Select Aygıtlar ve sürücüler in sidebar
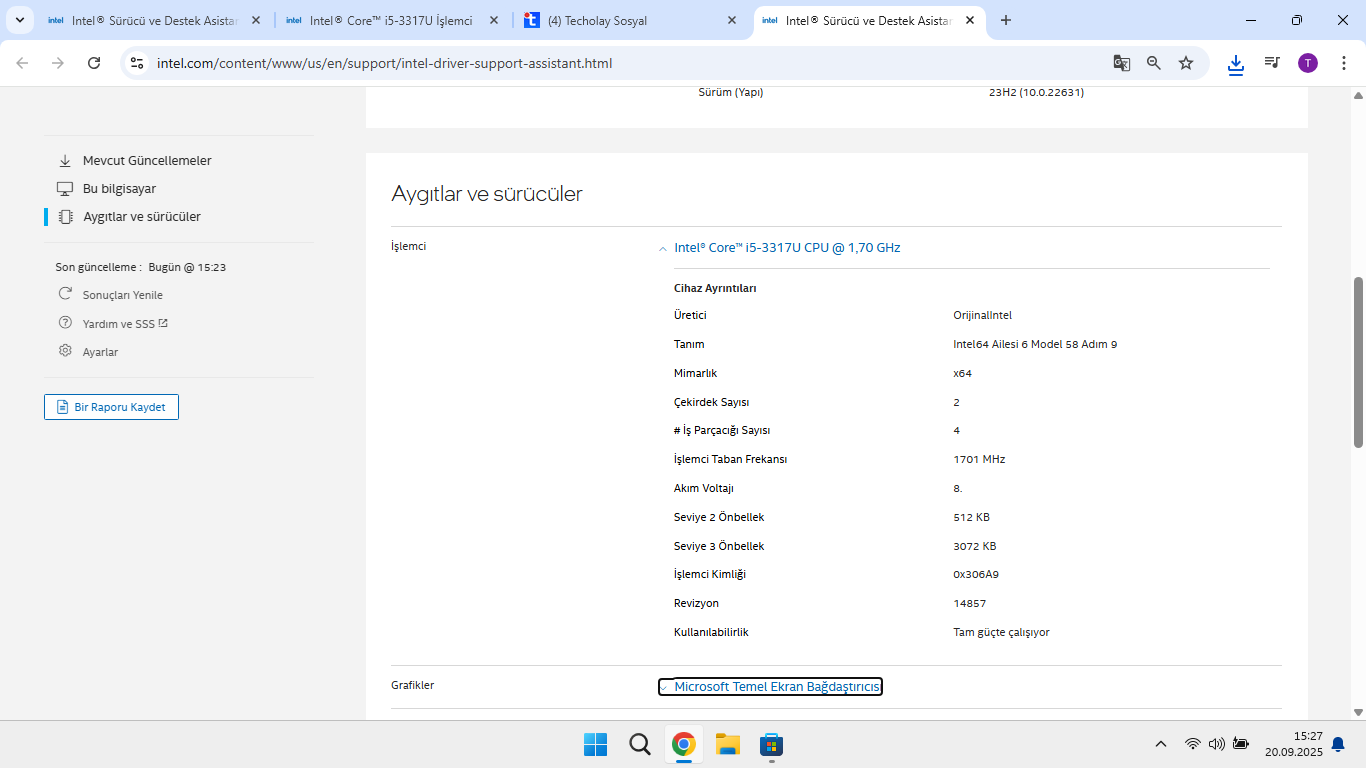 pyautogui.click(x=142, y=216)
